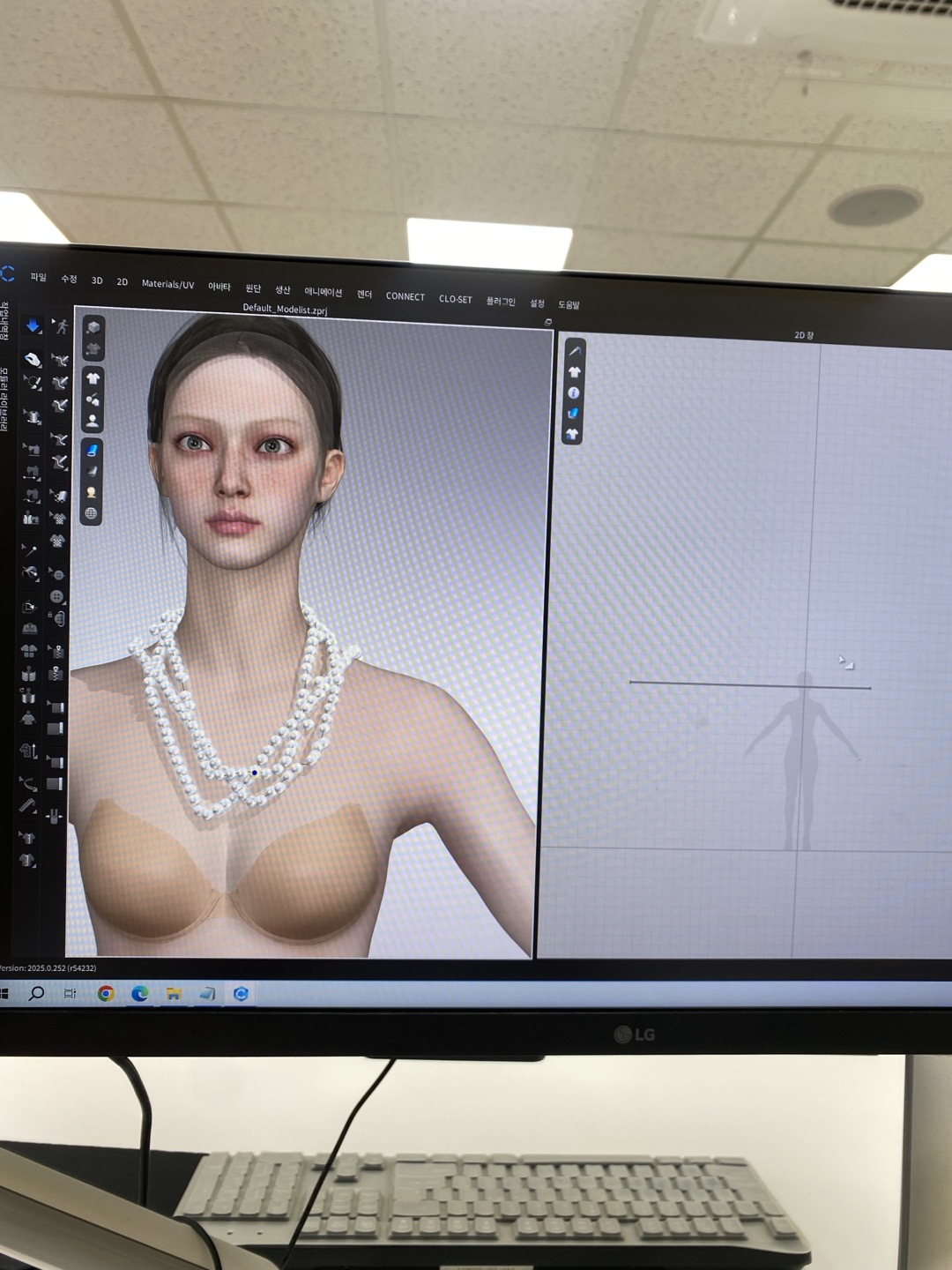Click the blue info icon in 2D toolbar
The height and width of the screenshot is (1270, 952).
(573, 392)
